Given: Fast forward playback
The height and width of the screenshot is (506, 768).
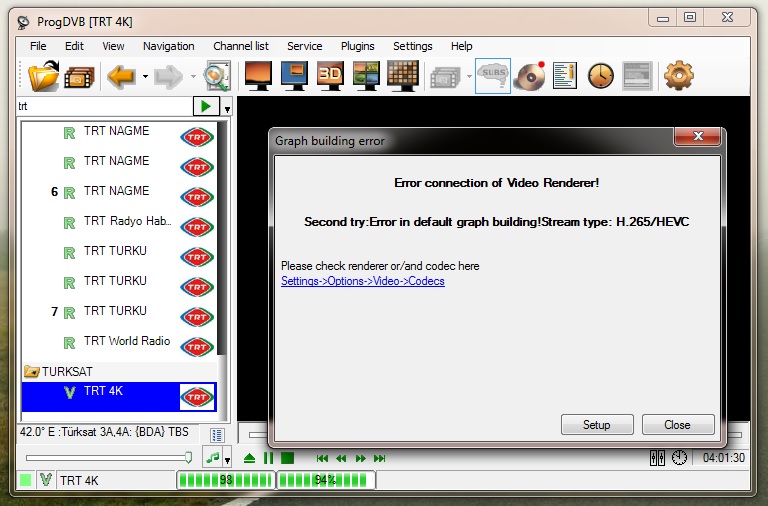Looking at the screenshot, I should 360,458.
